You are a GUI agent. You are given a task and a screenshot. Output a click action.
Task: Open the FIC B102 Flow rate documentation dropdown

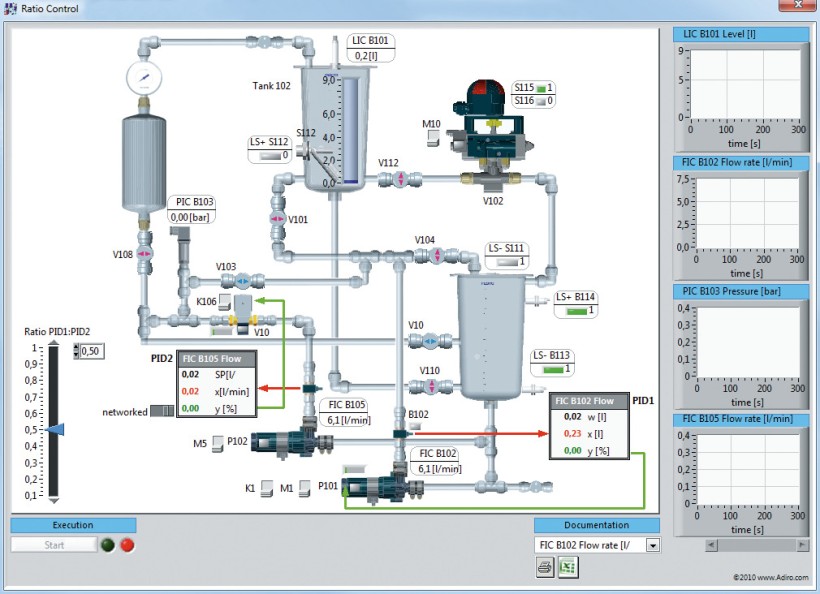click(x=652, y=545)
